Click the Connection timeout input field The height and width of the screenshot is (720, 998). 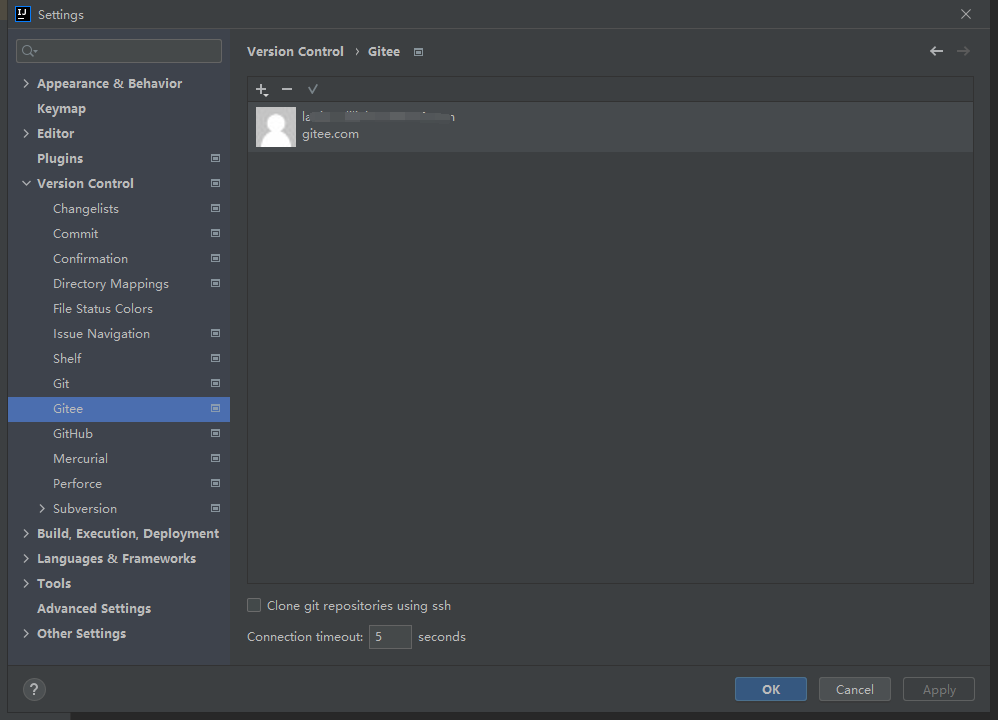[x=390, y=637]
